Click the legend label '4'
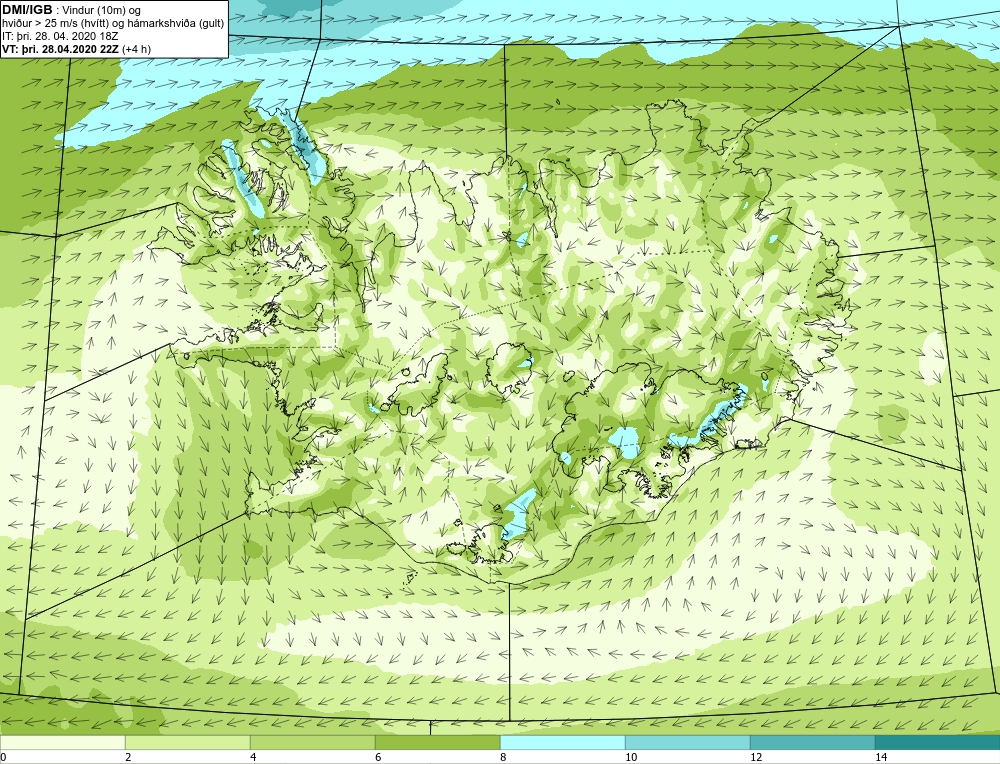The height and width of the screenshot is (764, 1000). 253,757
